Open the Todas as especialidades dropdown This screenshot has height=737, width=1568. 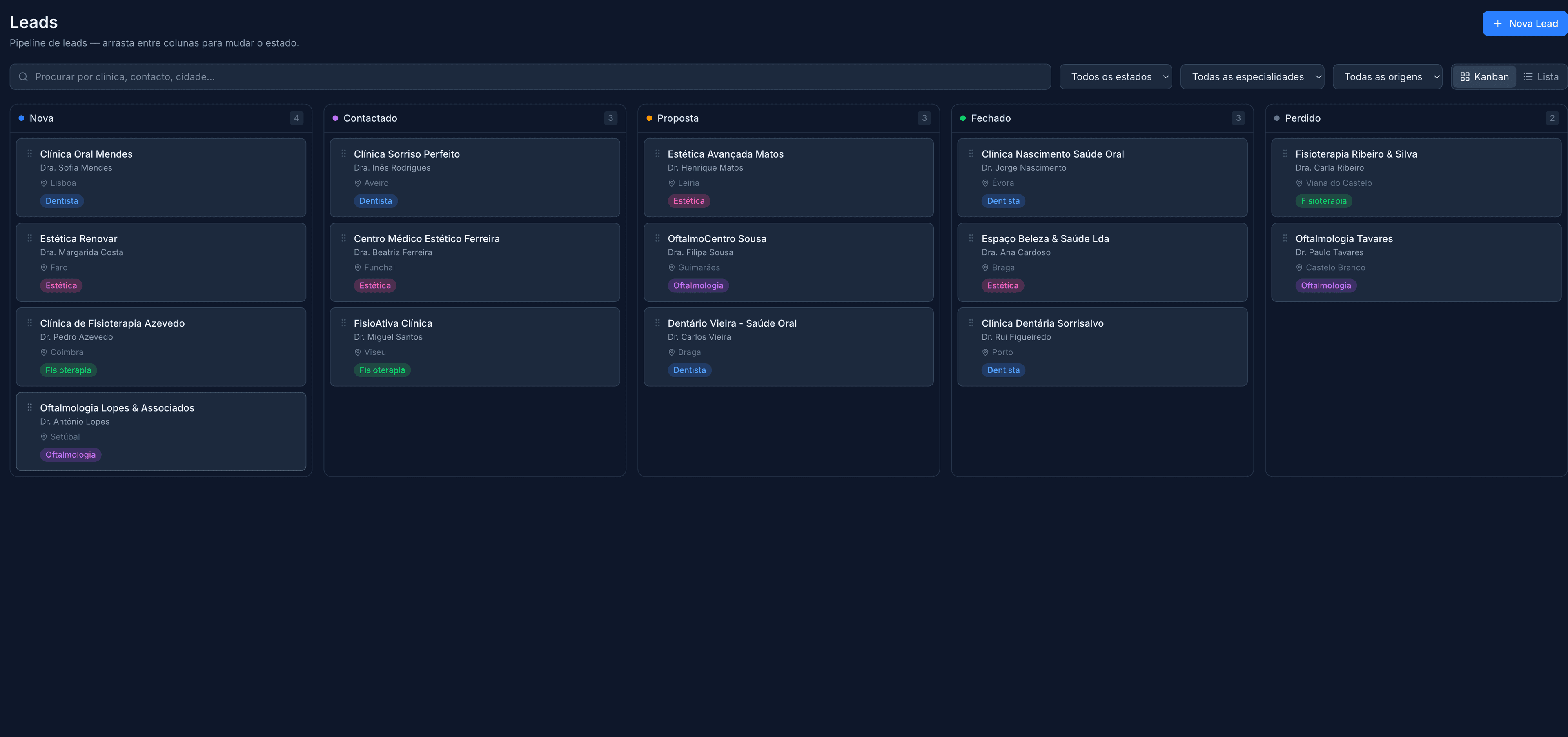click(x=1252, y=77)
